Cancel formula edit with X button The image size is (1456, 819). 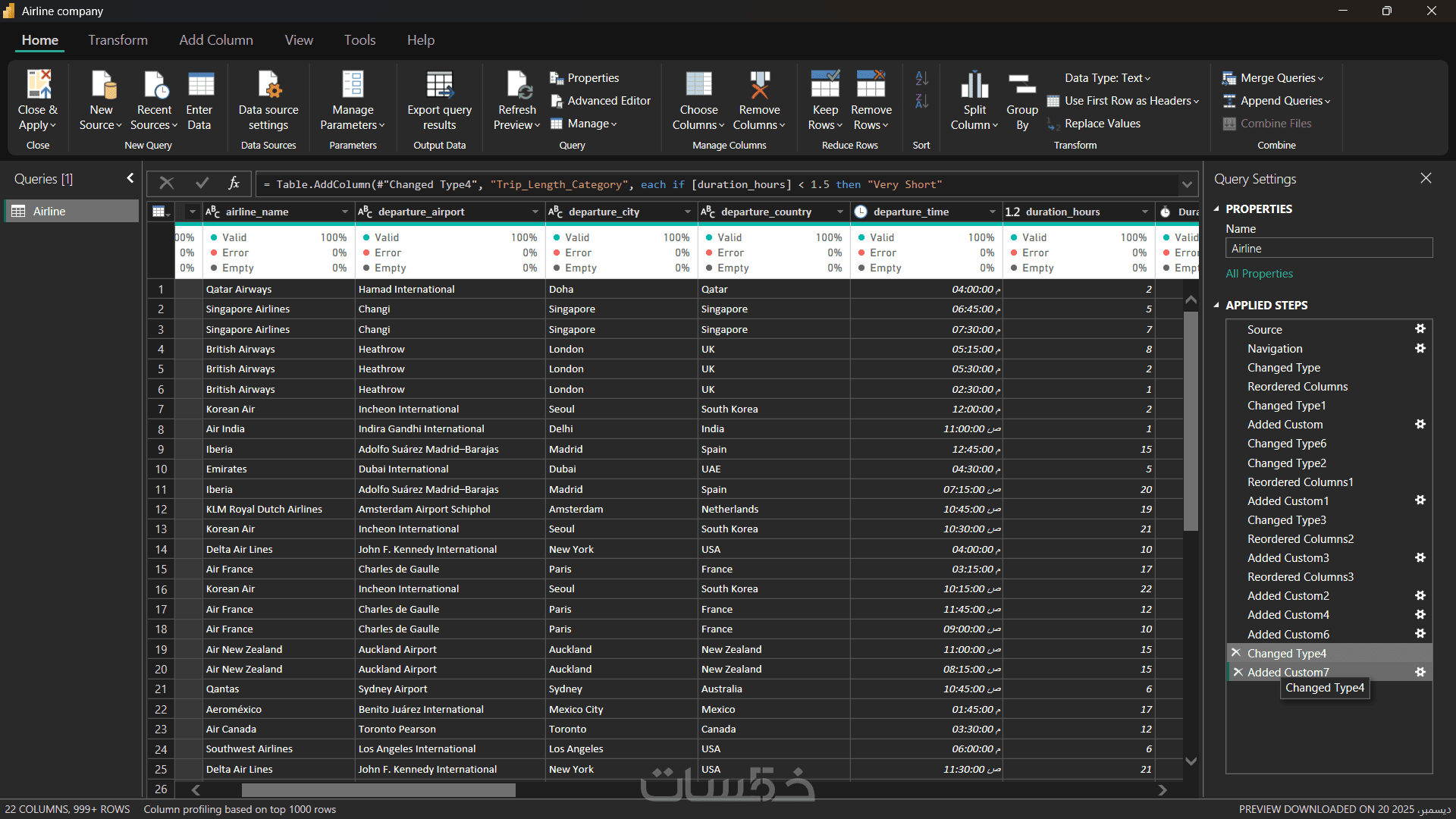166,183
